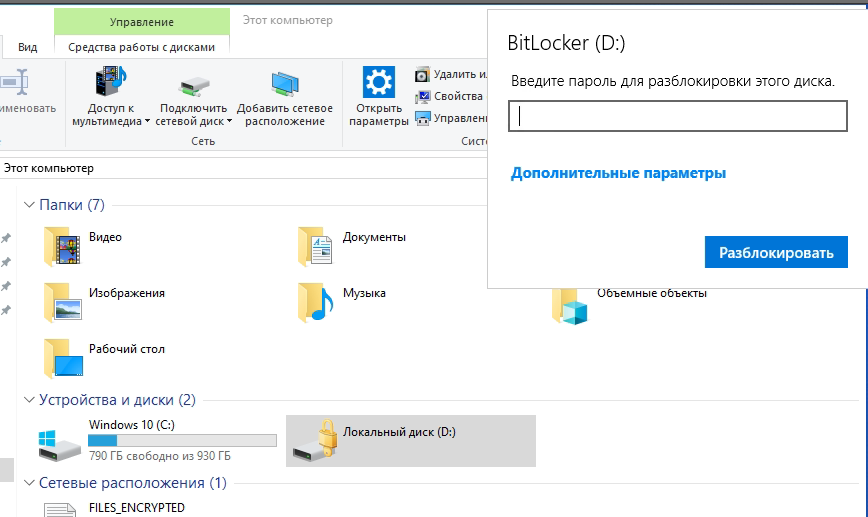The width and height of the screenshot is (868, 517).
Task: Click the 790 ГБ свободно из 930 ГБ text
Action: point(160,456)
